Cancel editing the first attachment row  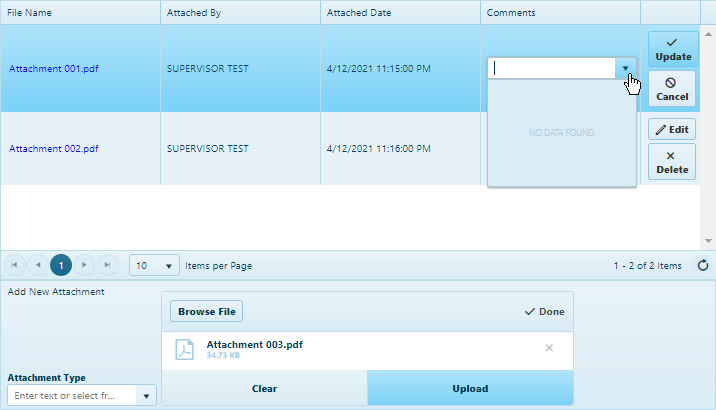673,89
